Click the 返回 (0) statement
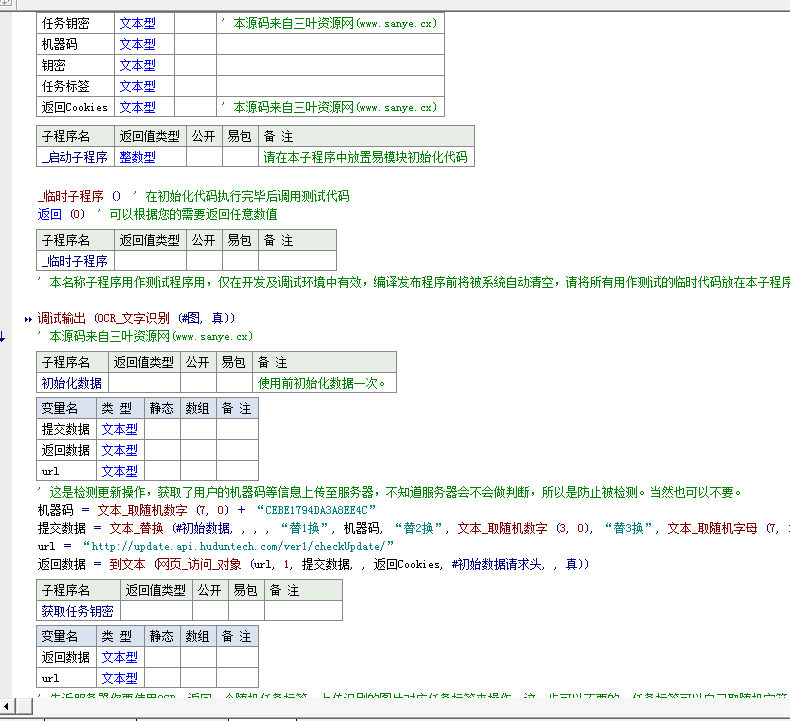 point(61,214)
